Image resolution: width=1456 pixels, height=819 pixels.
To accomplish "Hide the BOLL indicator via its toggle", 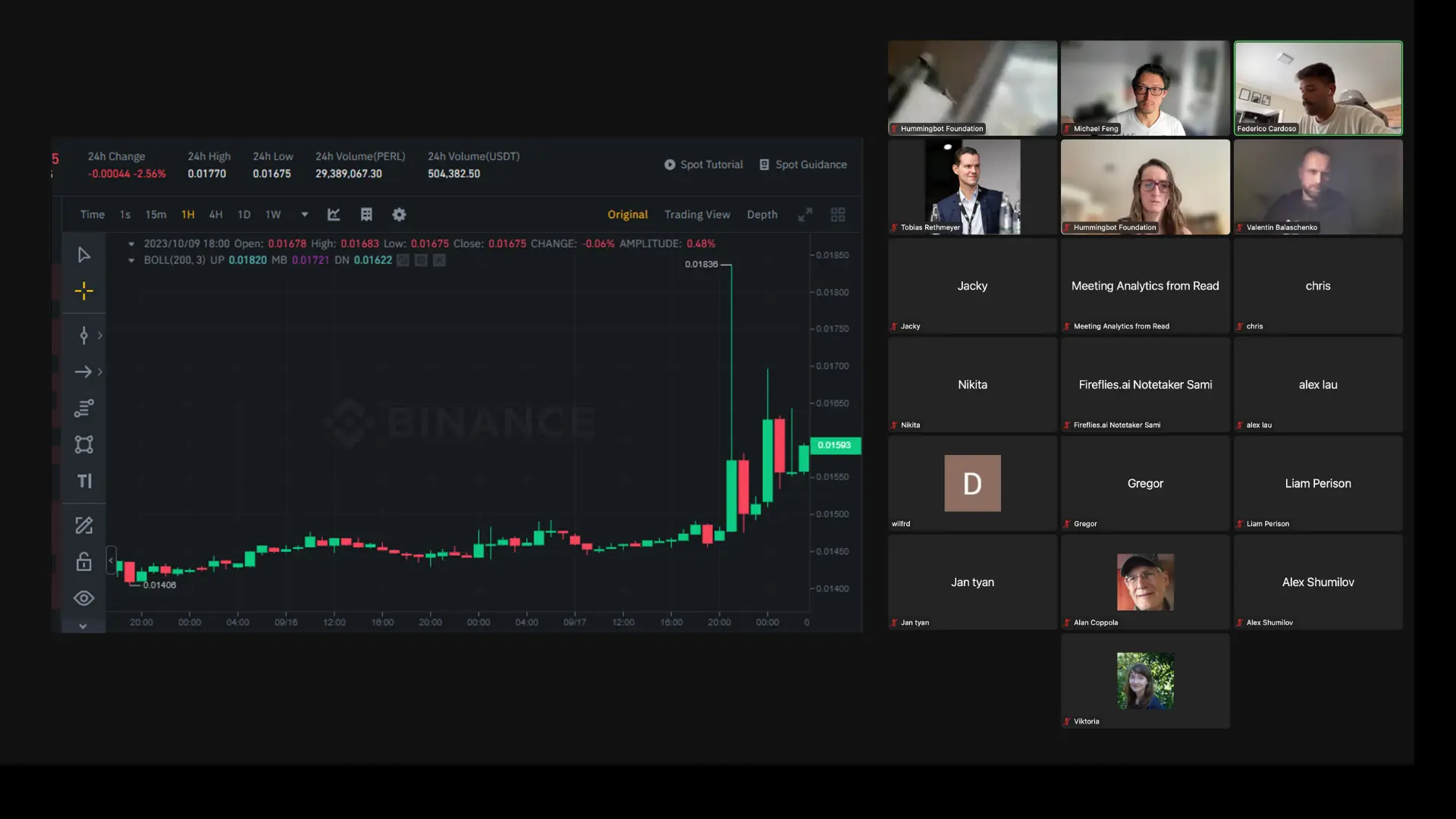I will [x=402, y=260].
